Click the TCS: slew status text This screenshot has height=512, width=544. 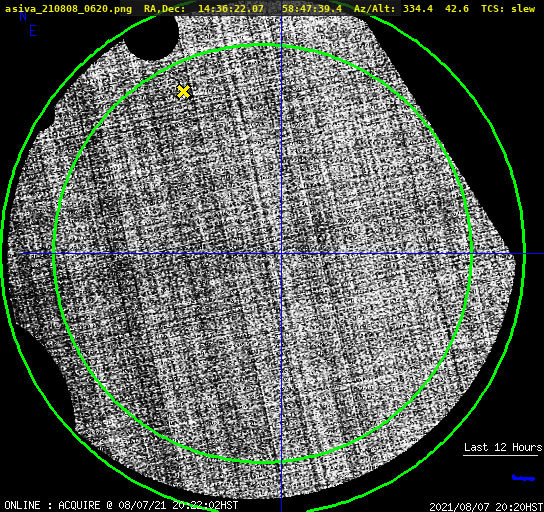[x=508, y=9]
